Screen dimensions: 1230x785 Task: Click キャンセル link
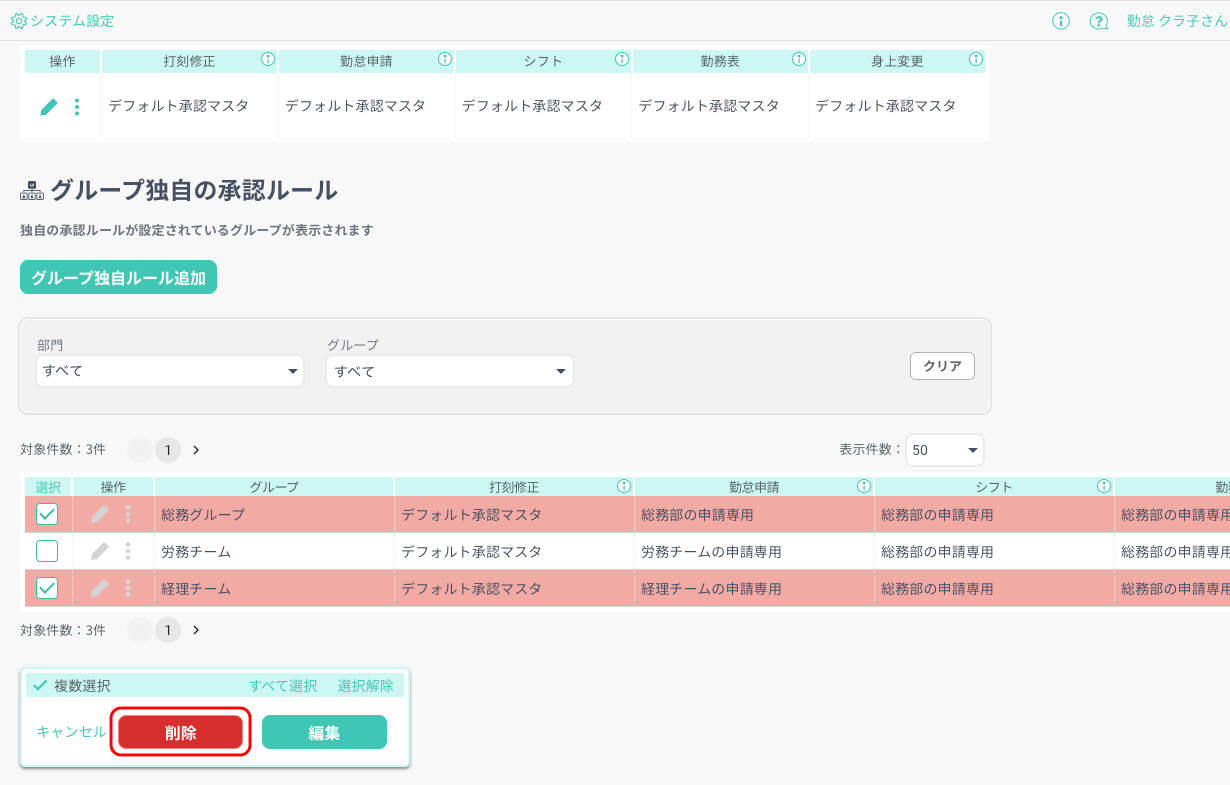[x=71, y=732]
